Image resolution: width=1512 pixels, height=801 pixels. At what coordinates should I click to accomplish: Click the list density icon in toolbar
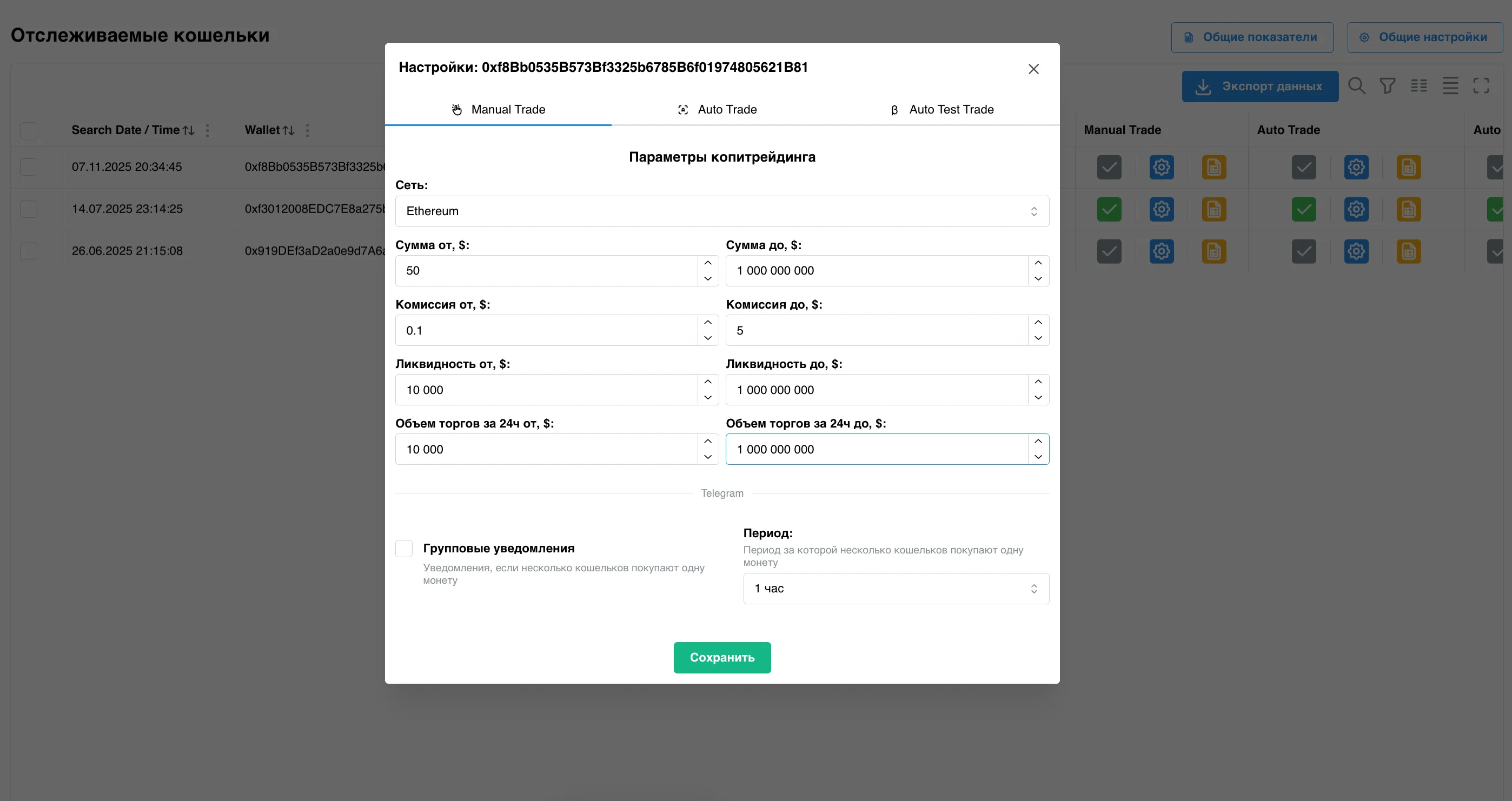[1450, 86]
